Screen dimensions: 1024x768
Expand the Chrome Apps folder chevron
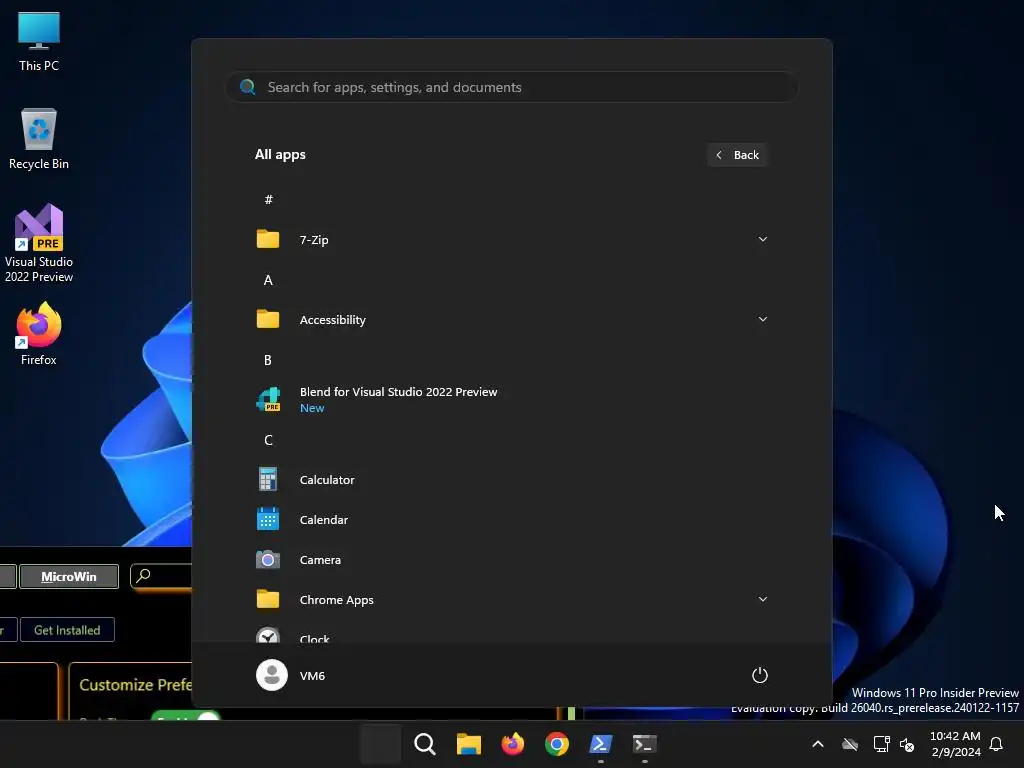[762, 599]
